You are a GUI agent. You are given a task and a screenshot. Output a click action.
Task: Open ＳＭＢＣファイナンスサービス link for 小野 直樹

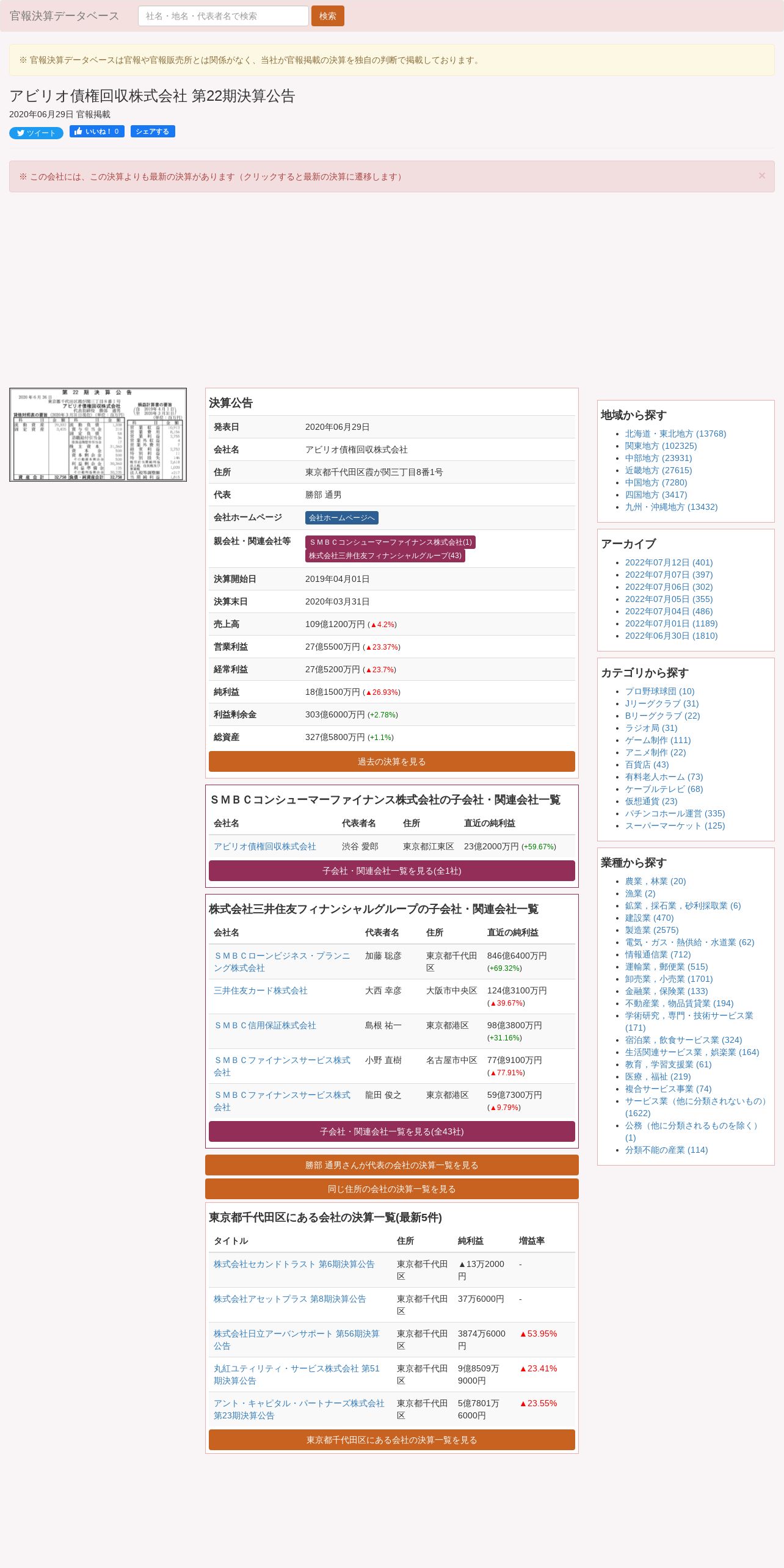point(282,1066)
